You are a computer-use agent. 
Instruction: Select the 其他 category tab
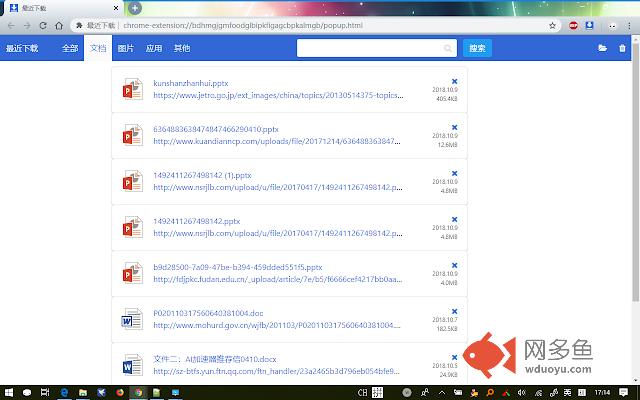182,47
